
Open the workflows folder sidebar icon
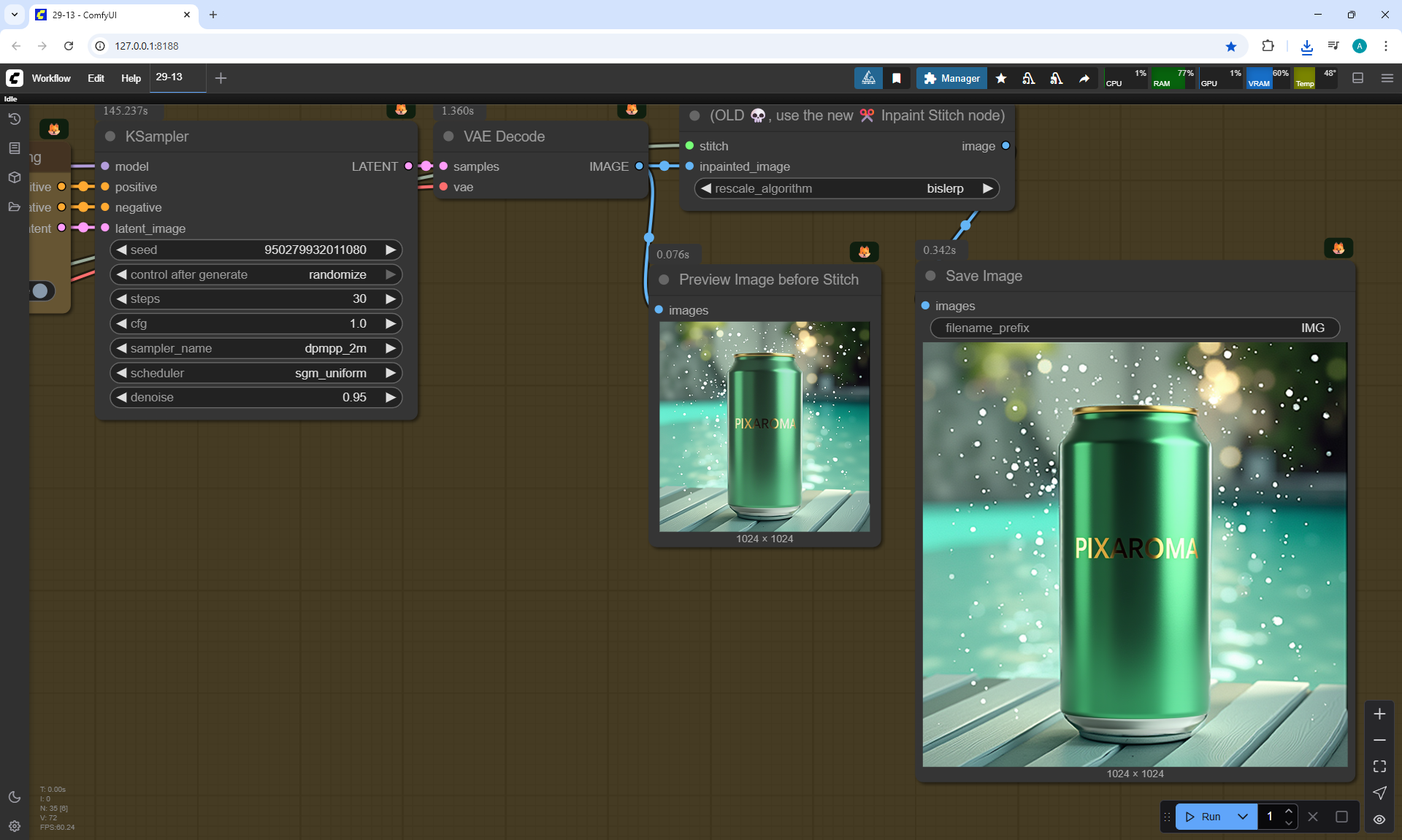tap(14, 207)
